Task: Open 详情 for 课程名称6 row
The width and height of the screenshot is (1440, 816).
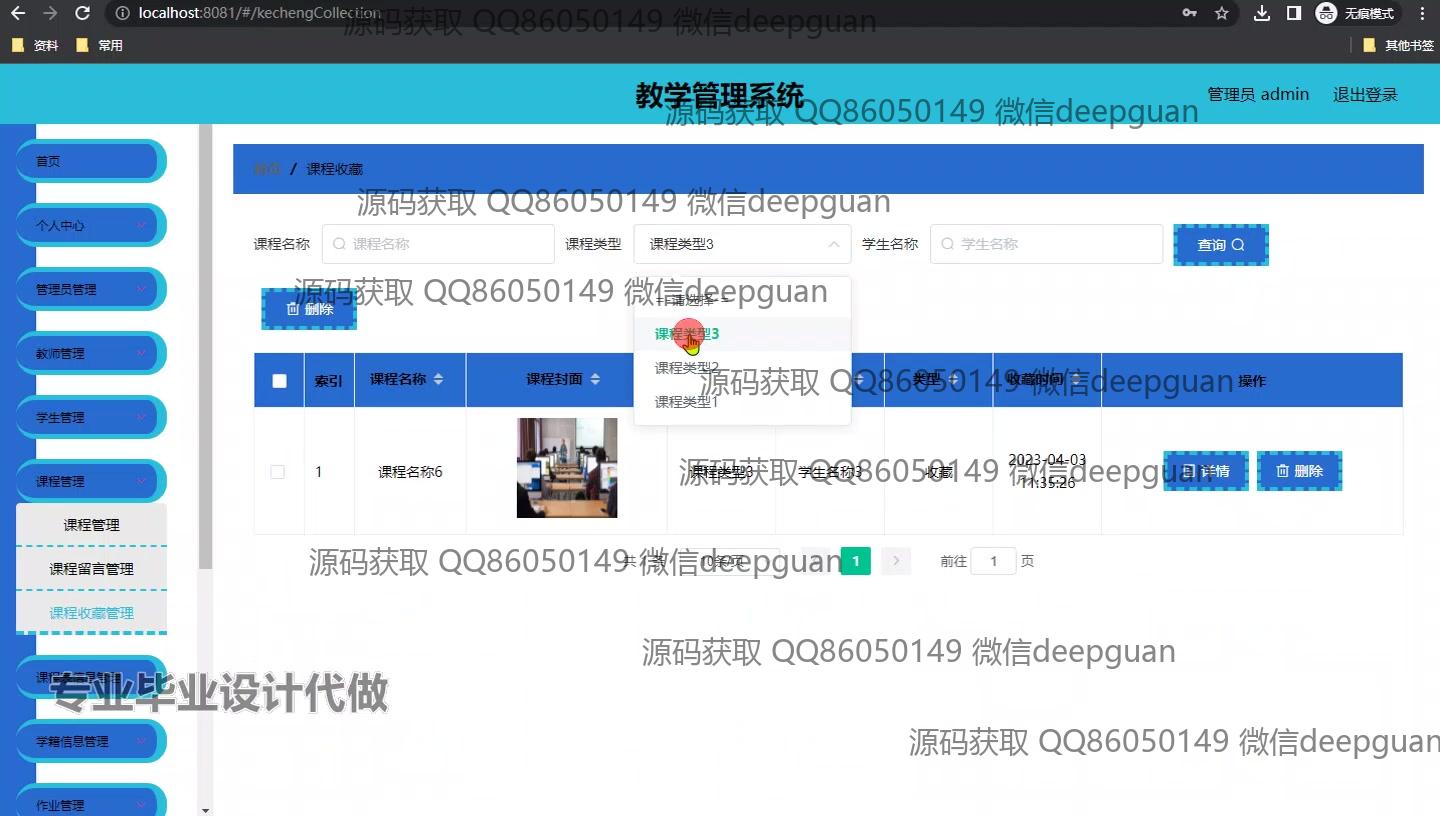Action: 1205,471
